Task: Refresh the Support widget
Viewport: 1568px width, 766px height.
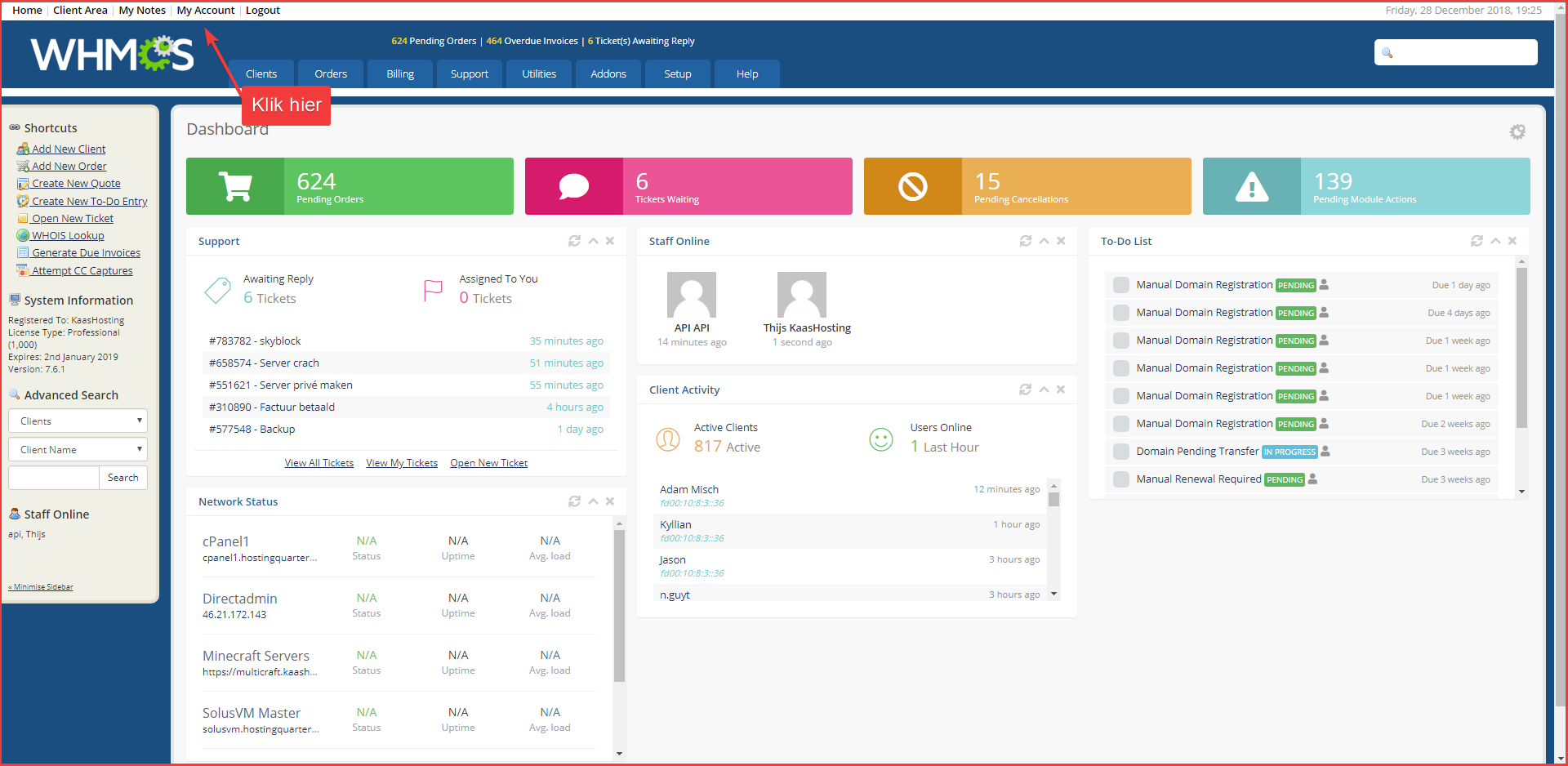Action: 574,241
